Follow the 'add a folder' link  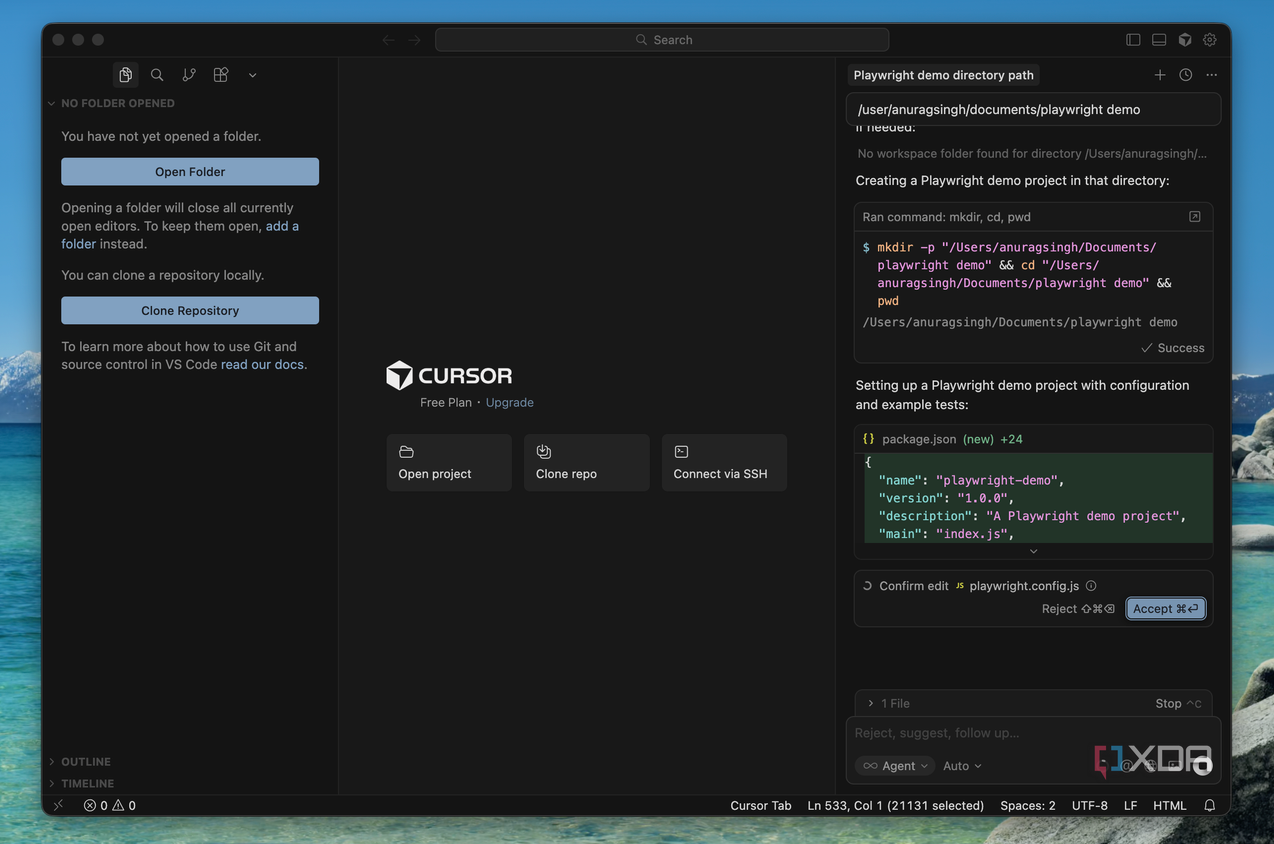pos(180,235)
